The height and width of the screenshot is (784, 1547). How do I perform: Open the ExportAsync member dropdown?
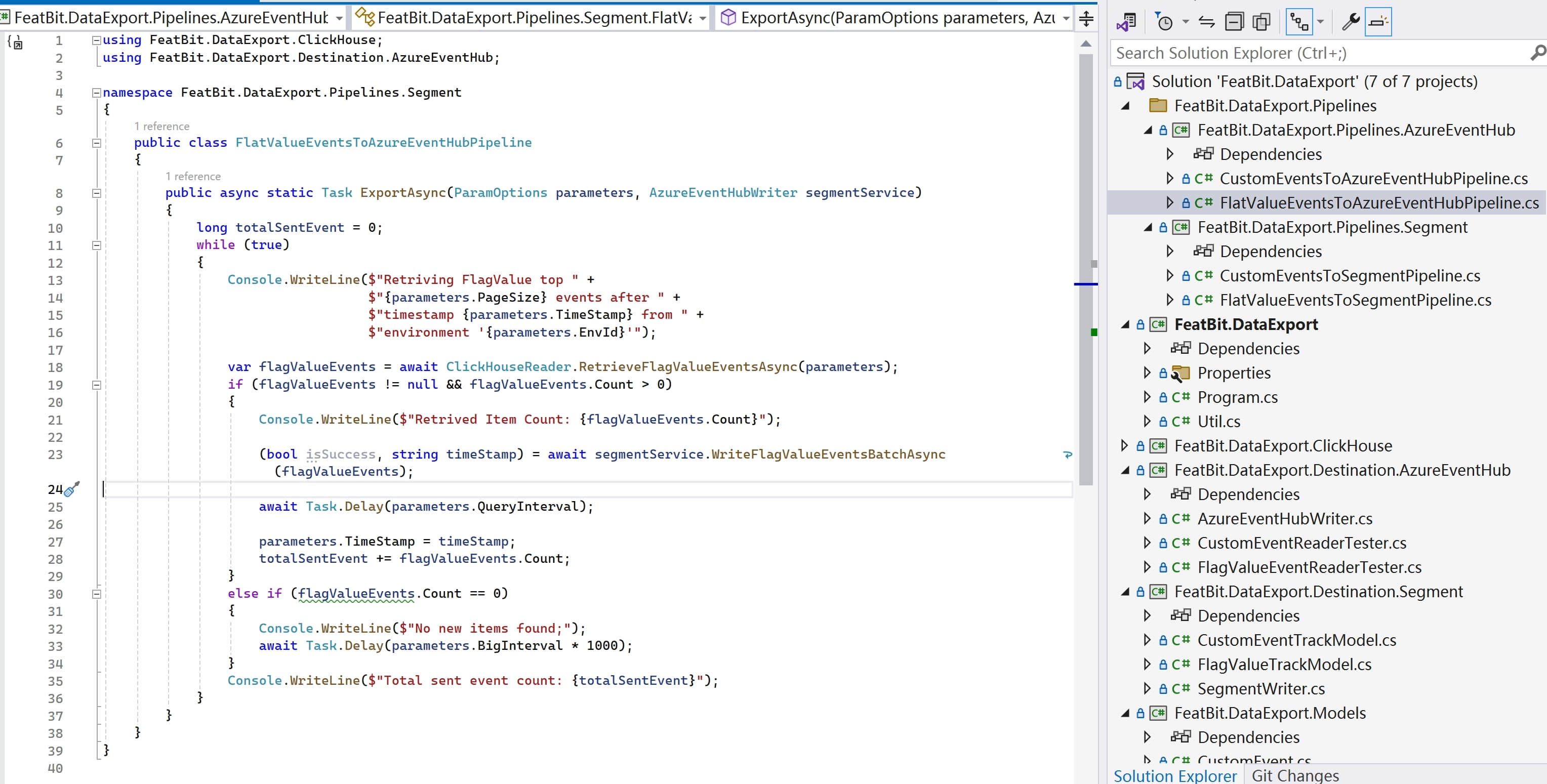(1066, 18)
